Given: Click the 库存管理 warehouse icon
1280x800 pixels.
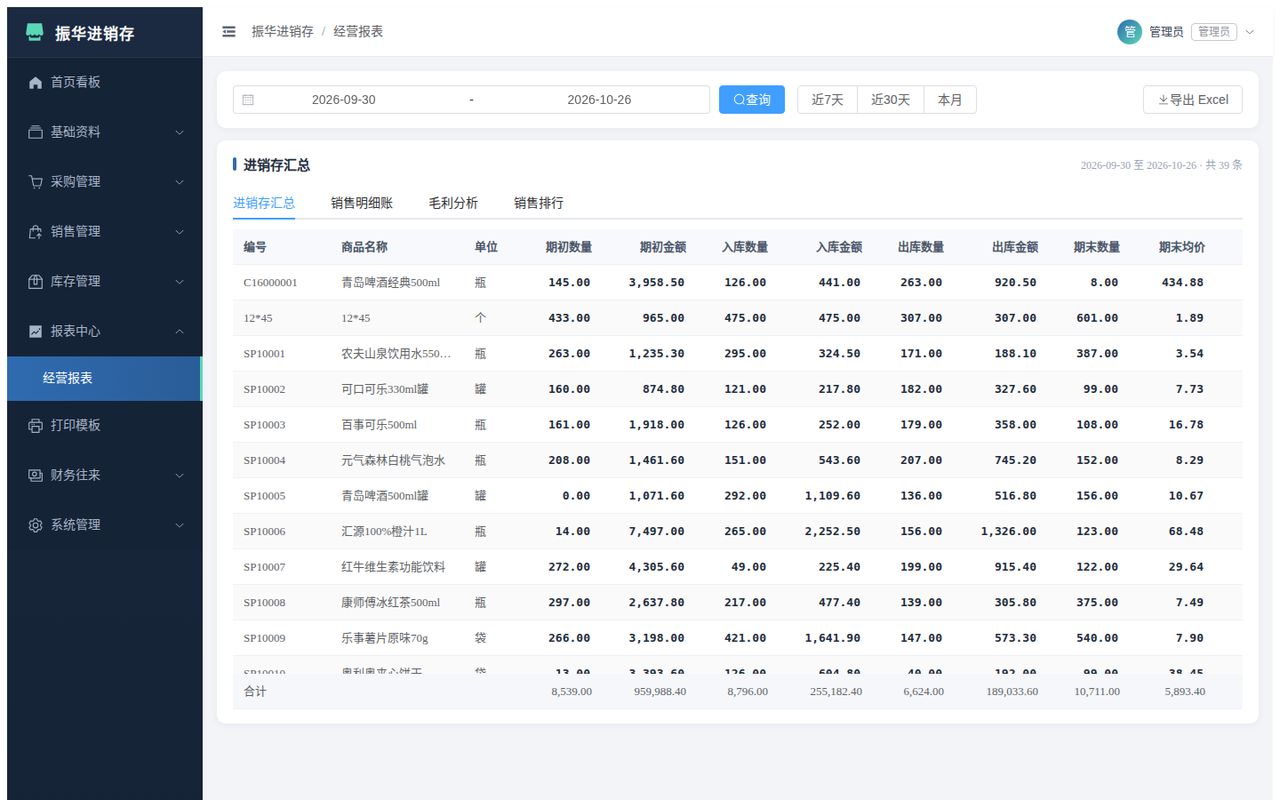Looking at the screenshot, I should [x=35, y=281].
